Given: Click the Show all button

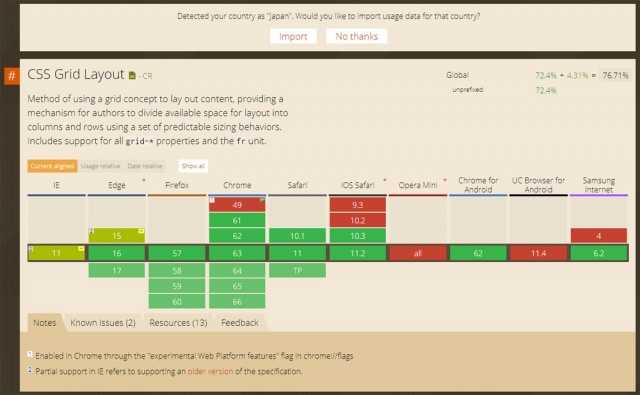Looking at the screenshot, I should click(x=193, y=166).
